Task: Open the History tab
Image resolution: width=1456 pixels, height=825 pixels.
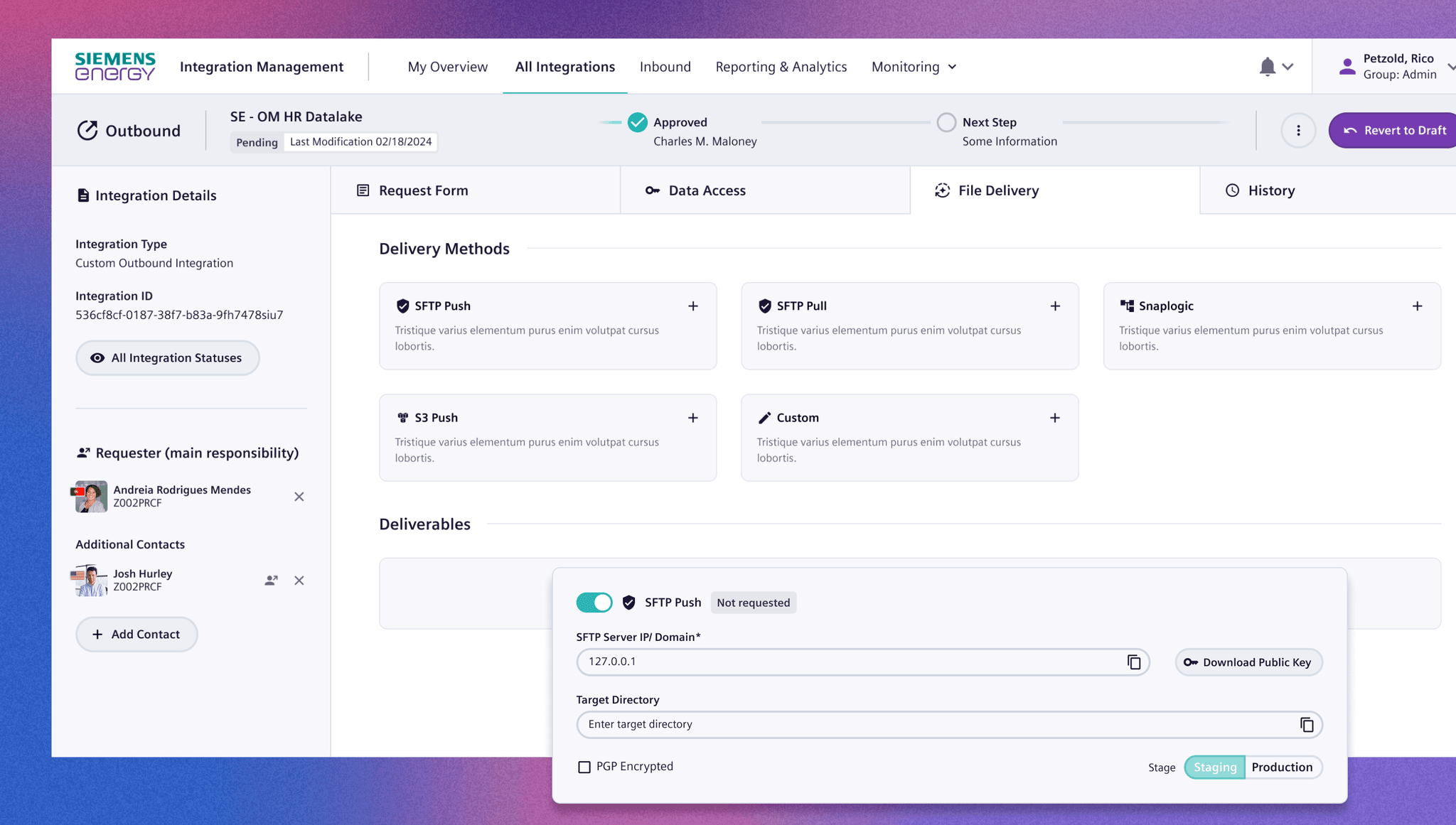Action: pyautogui.click(x=1271, y=190)
